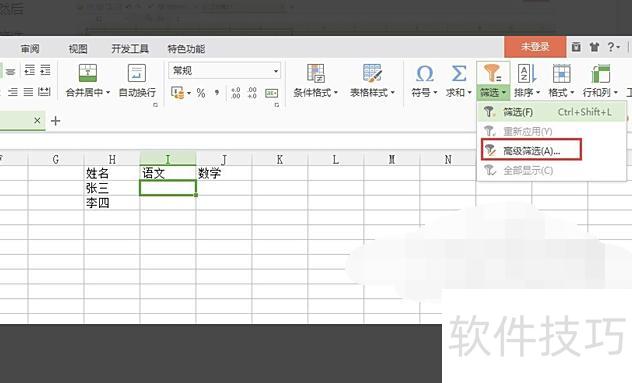Apply comma thousands separator style
The width and height of the screenshot is (632, 383).
click(x=217, y=93)
